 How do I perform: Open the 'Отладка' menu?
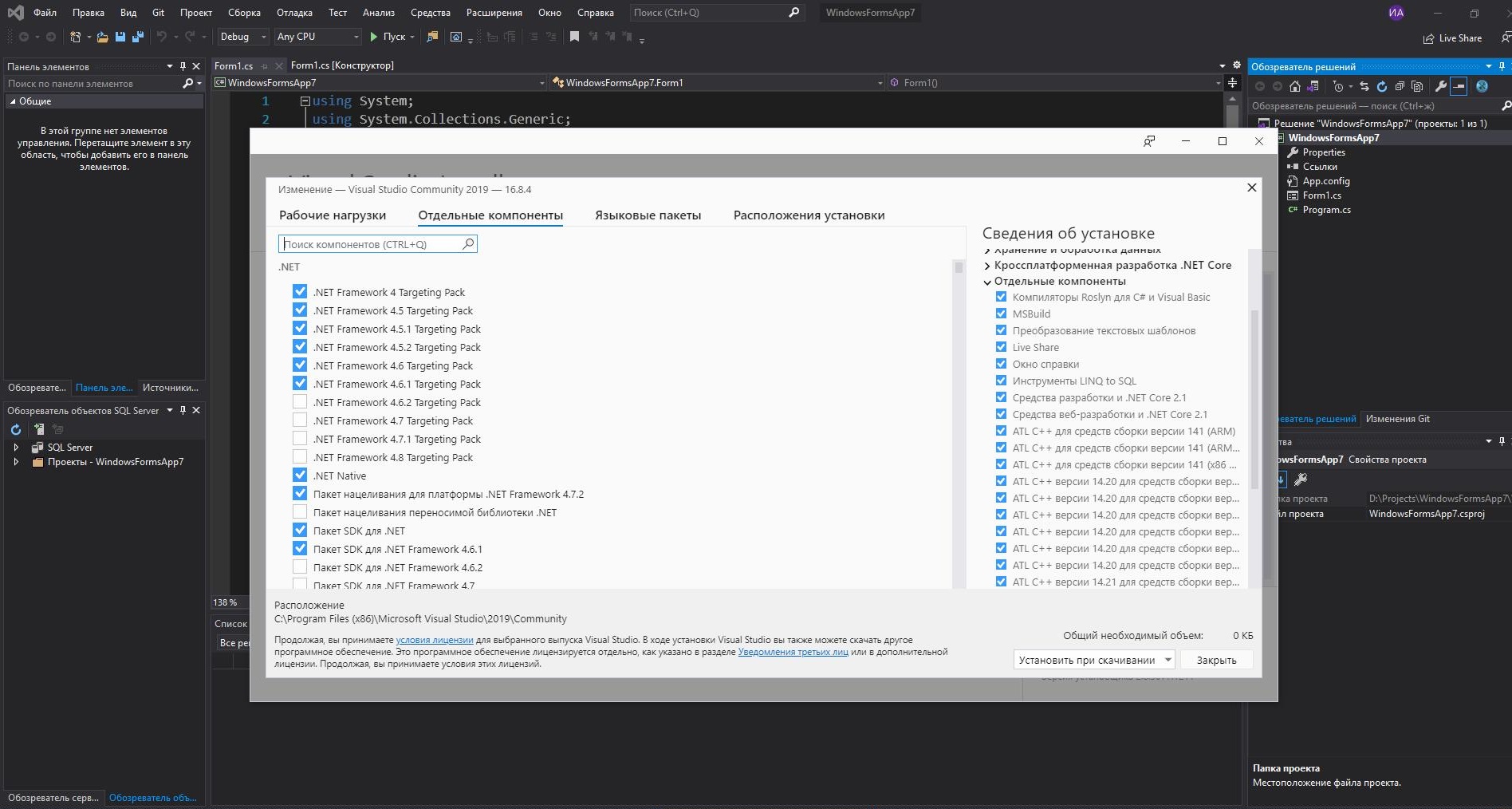pos(294,13)
